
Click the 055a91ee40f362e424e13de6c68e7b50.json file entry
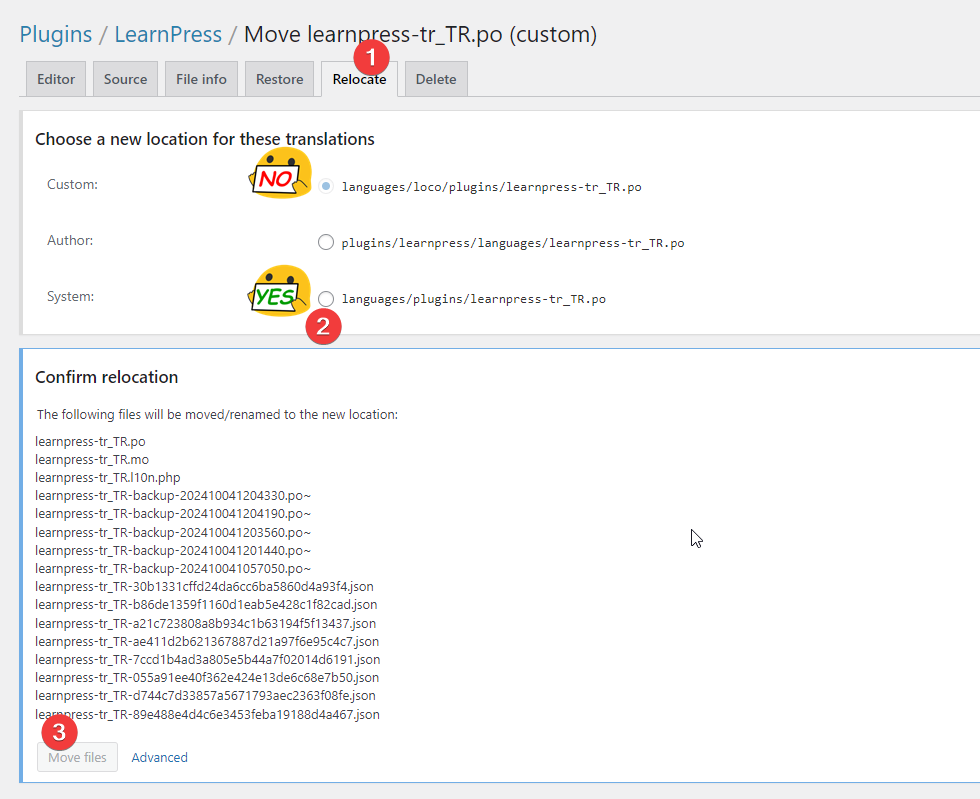coord(207,678)
